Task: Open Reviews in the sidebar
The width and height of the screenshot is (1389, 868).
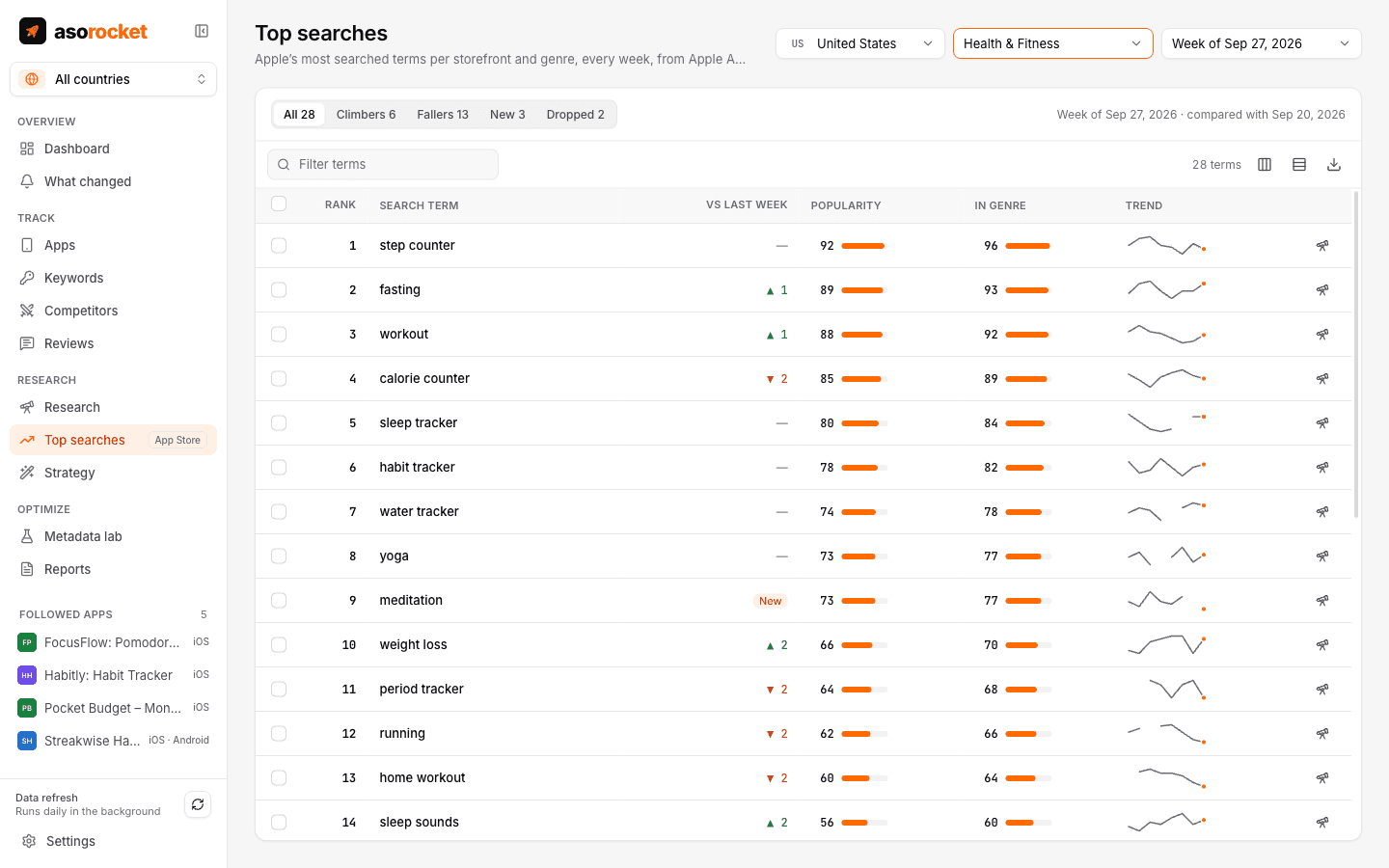Action: click(113, 343)
